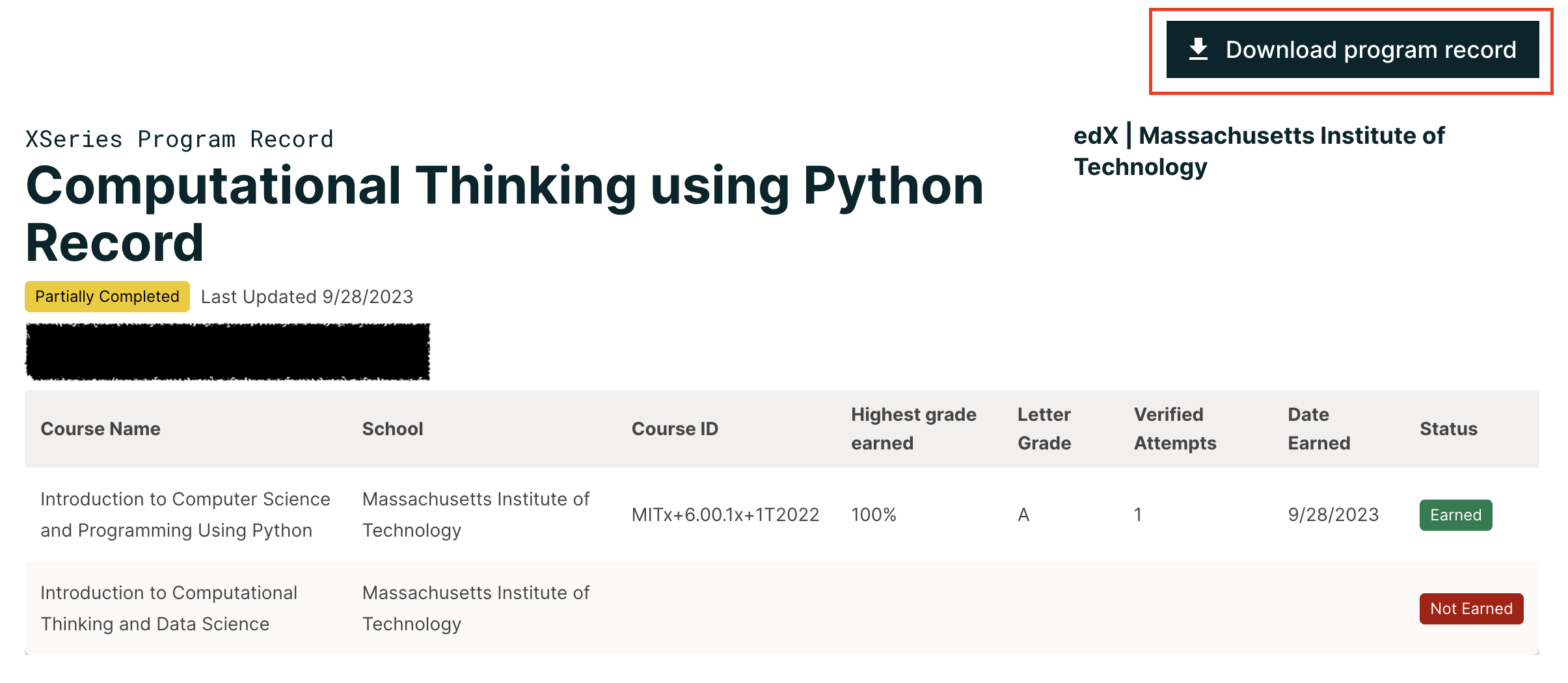
Task: Click the MITx+6.00.1x+1T2022 course ID
Action: pos(725,515)
